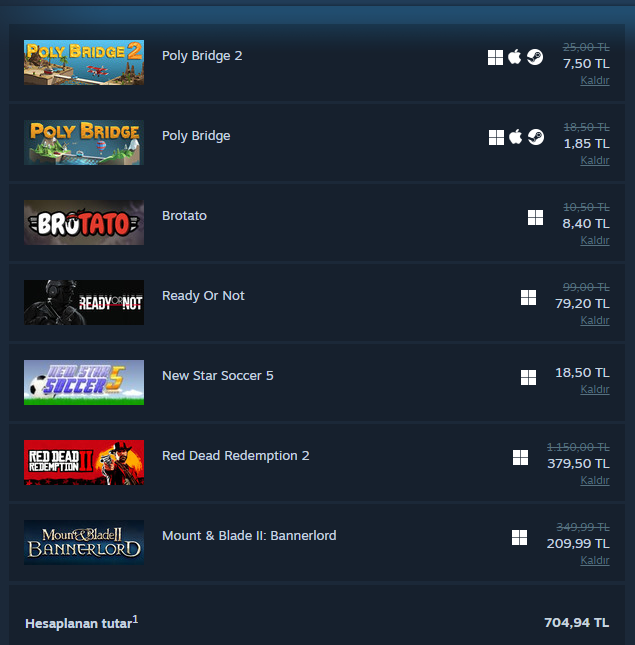The image size is (635, 645).
Task: Open the Mount & Blade II Bannerlord thumbnail
Action: click(x=84, y=543)
